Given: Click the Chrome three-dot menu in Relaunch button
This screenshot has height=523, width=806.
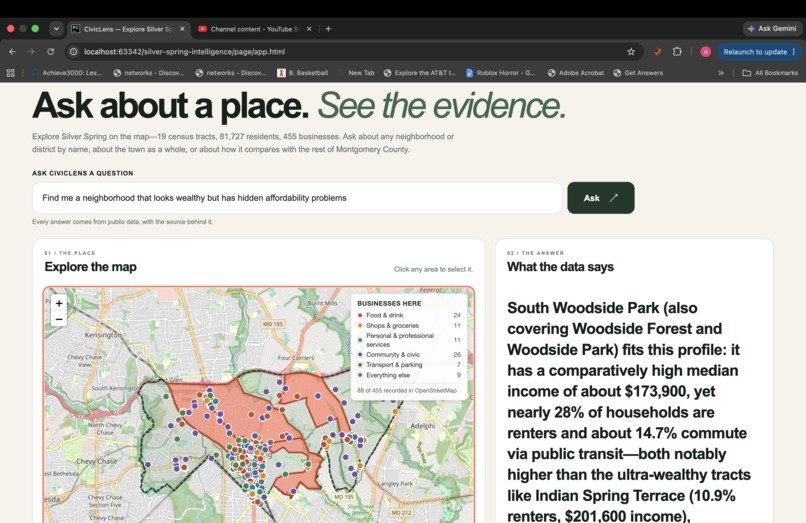Looking at the screenshot, I should click(794, 51).
